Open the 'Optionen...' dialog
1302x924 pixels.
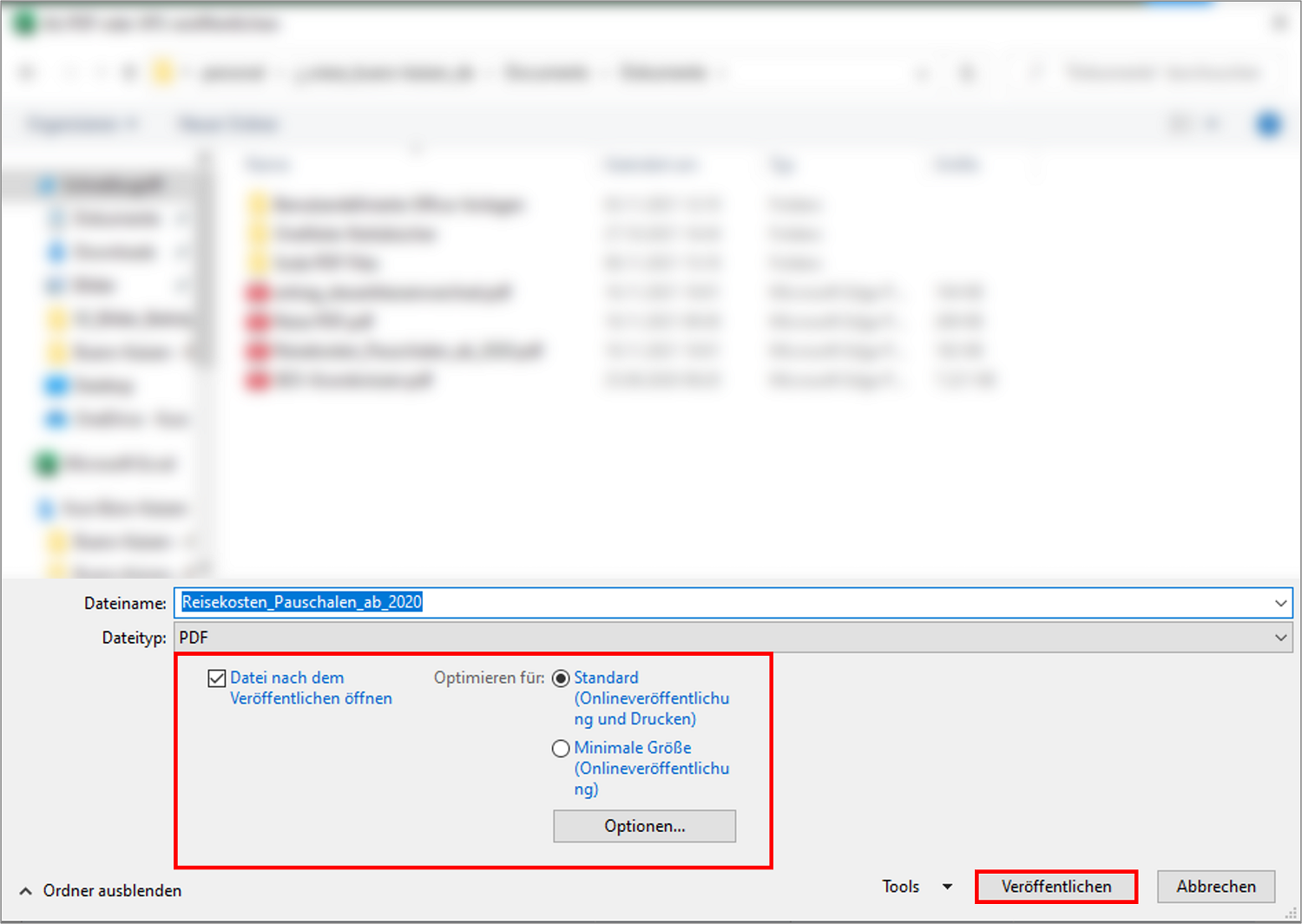[x=644, y=826]
